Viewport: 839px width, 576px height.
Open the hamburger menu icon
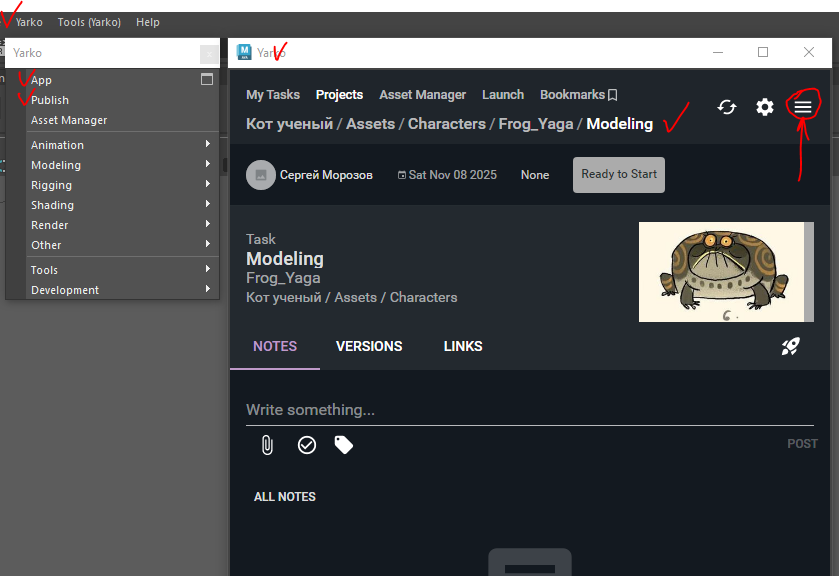tap(803, 107)
